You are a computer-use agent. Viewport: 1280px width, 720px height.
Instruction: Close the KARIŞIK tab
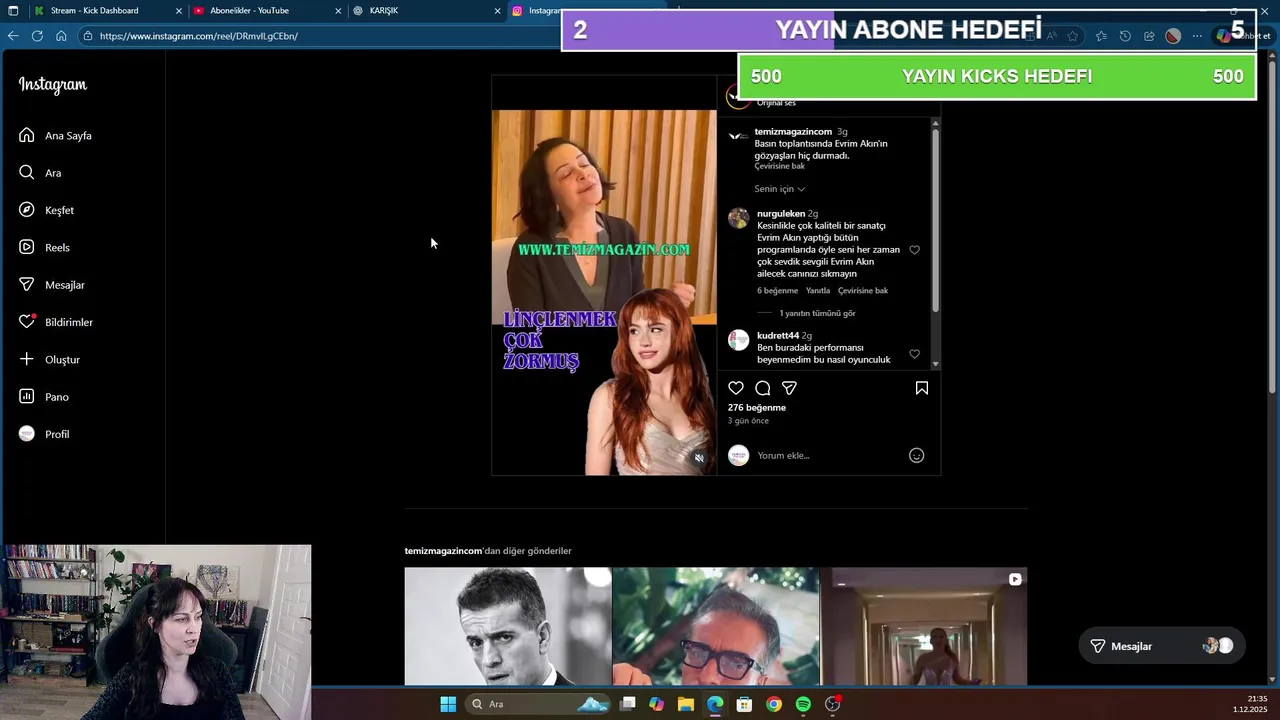click(498, 11)
